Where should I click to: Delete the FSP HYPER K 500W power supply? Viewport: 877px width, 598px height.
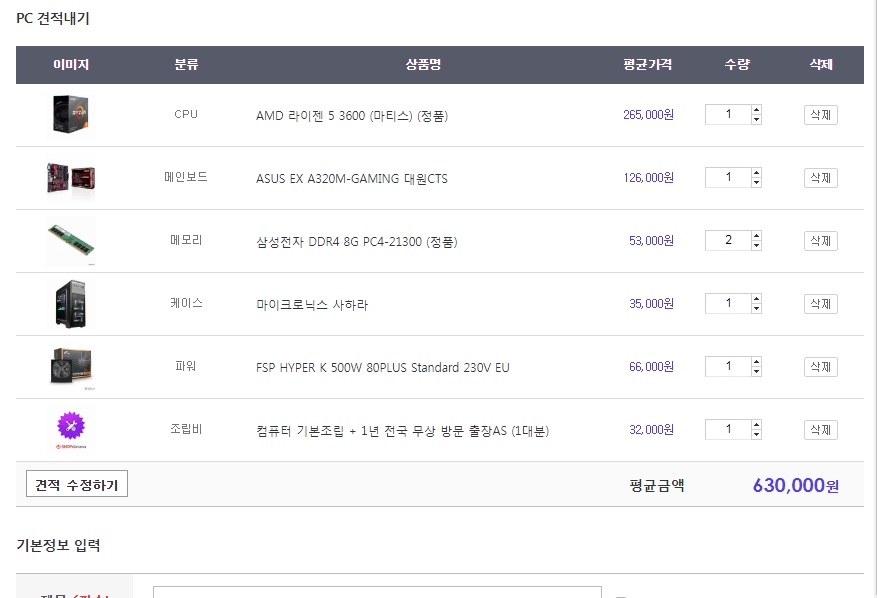pos(820,367)
